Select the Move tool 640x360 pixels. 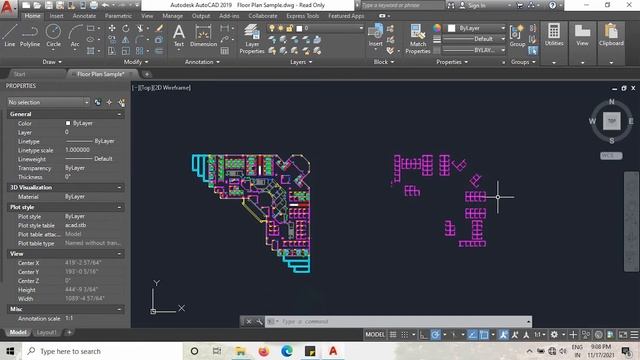(x=111, y=28)
